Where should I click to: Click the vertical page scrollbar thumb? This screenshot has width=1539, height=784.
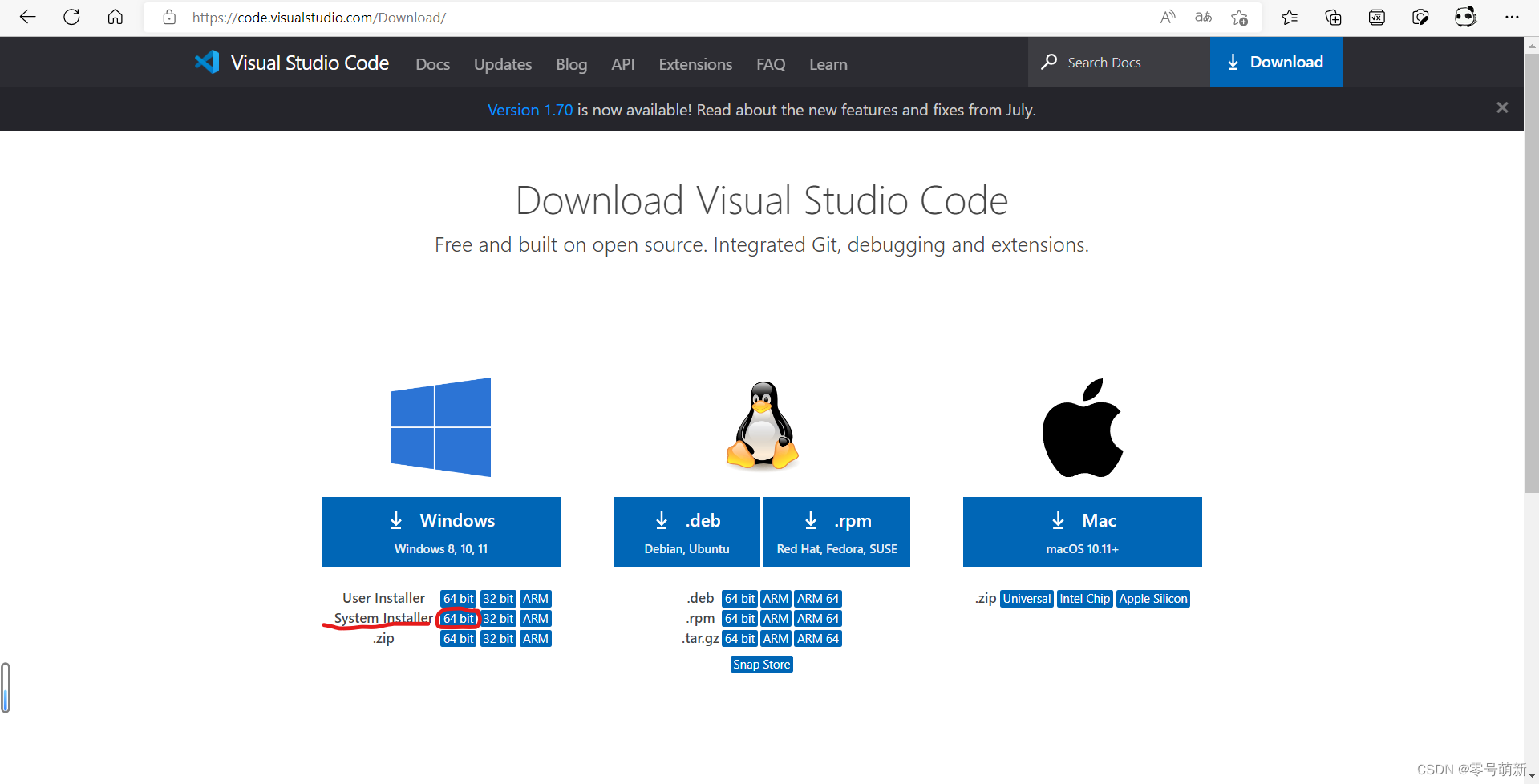(x=1531, y=273)
